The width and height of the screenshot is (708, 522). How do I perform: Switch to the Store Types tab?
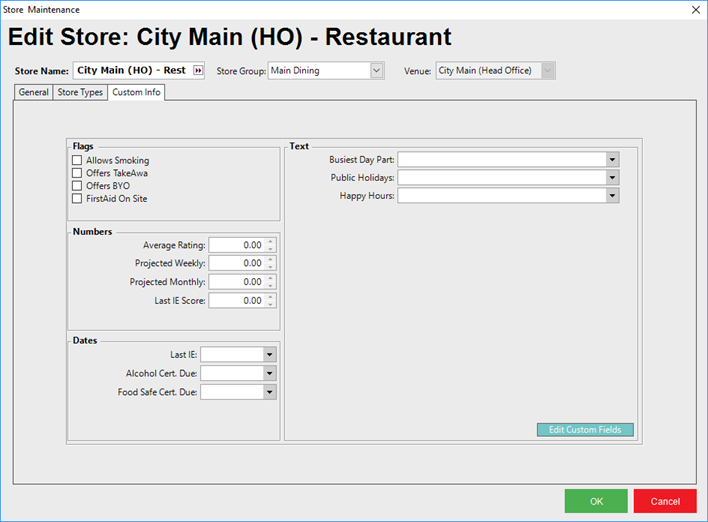pos(79,93)
